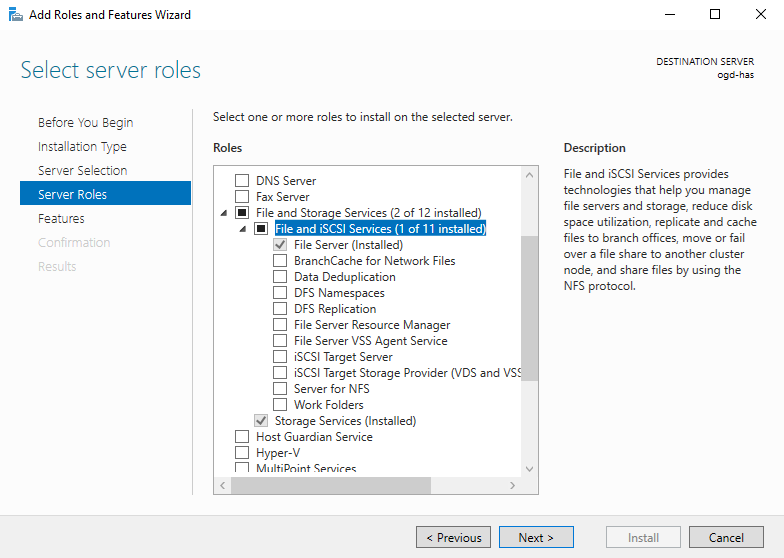Select the DFS Namespaces checkbox

point(280,293)
